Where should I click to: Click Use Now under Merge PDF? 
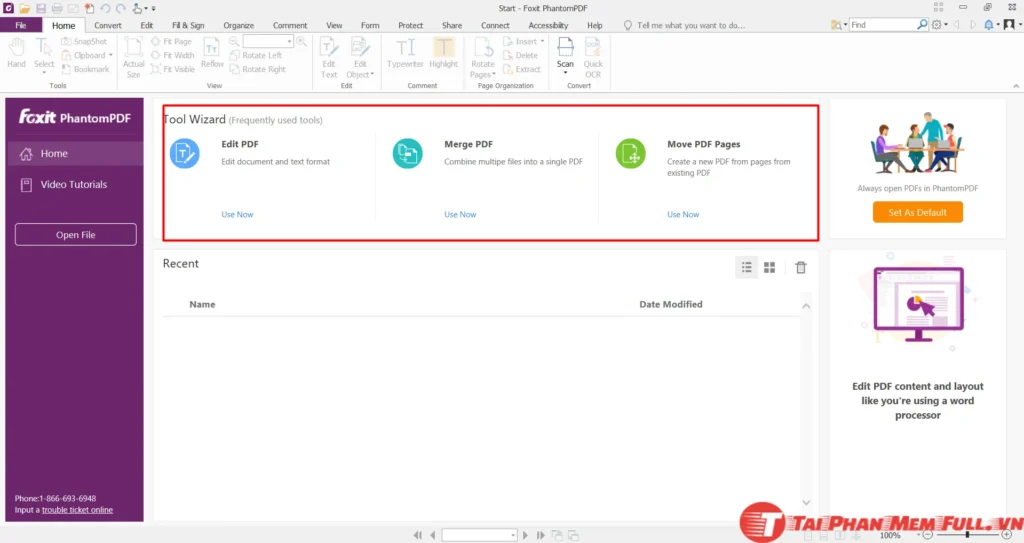tap(460, 214)
